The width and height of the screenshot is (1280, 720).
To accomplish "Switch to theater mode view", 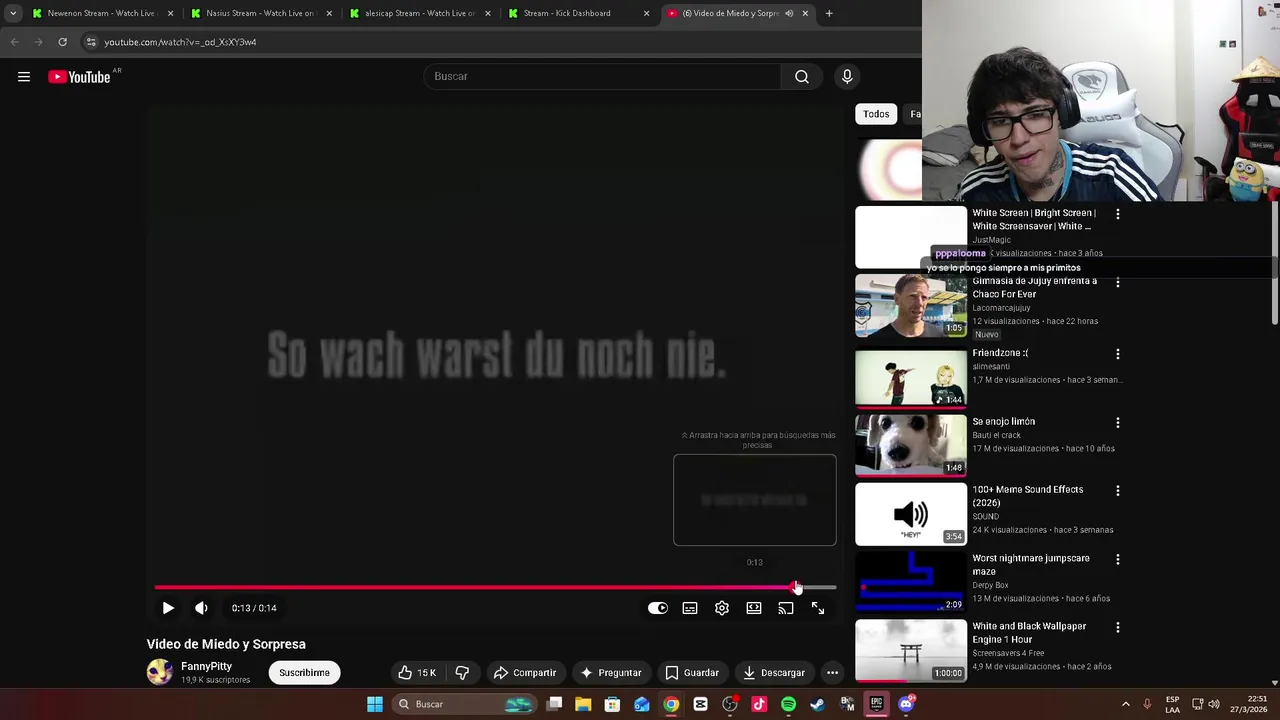I will pyautogui.click(x=754, y=608).
